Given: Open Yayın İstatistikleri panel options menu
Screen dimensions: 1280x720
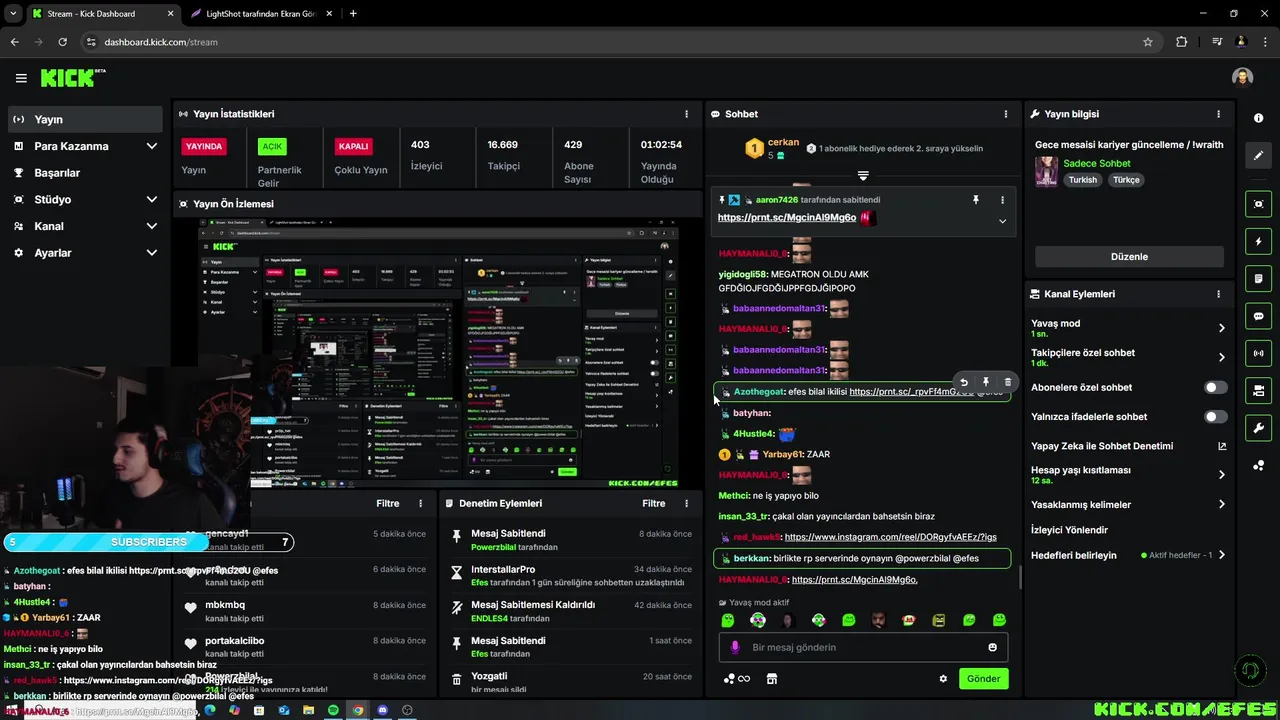Looking at the screenshot, I should (x=686, y=114).
